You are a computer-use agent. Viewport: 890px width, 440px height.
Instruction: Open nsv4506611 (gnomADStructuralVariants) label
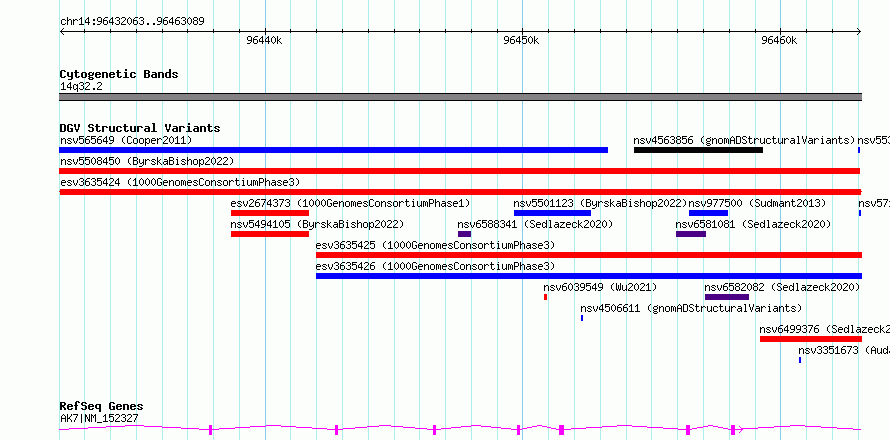[x=691, y=308]
